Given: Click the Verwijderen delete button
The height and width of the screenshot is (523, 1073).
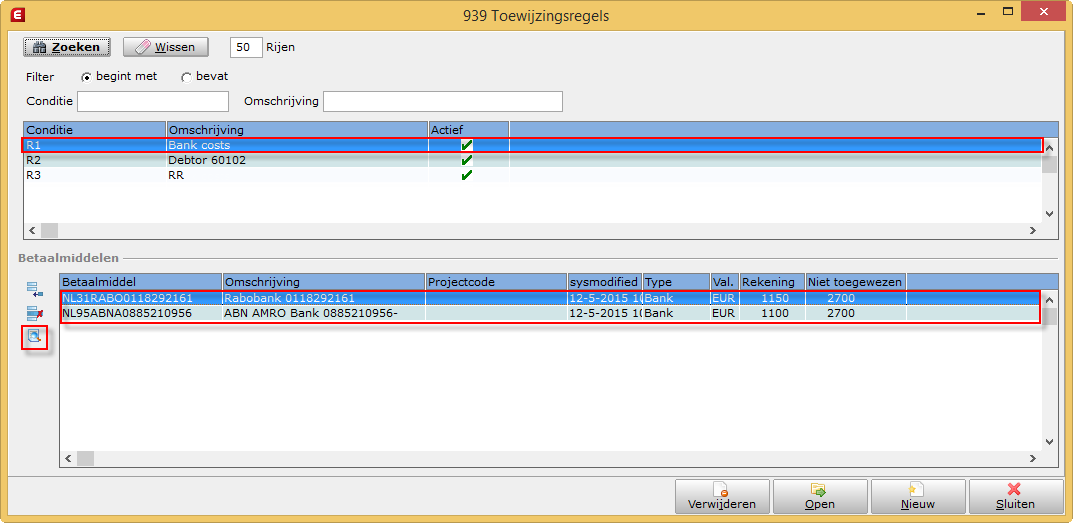Looking at the screenshot, I should [721, 497].
